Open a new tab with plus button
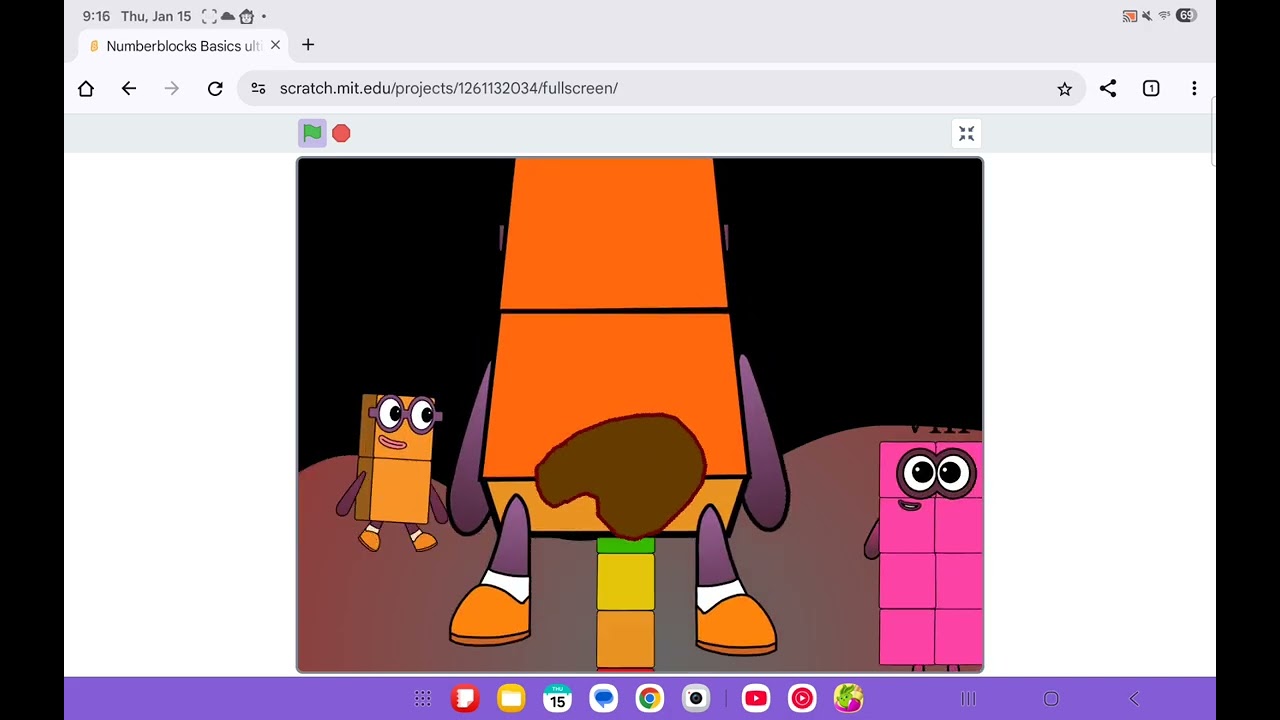The width and height of the screenshot is (1280, 720). pyautogui.click(x=308, y=45)
